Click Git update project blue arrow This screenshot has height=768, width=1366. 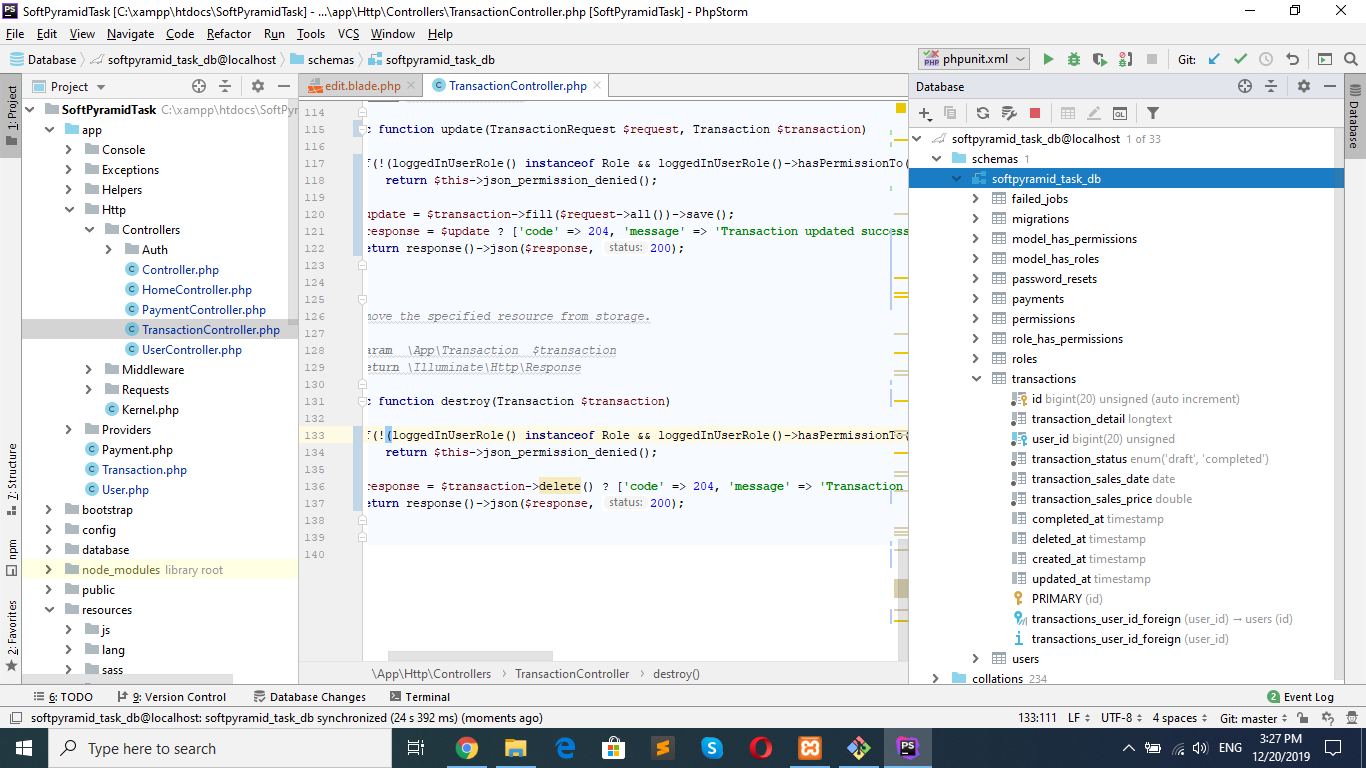(1214, 59)
